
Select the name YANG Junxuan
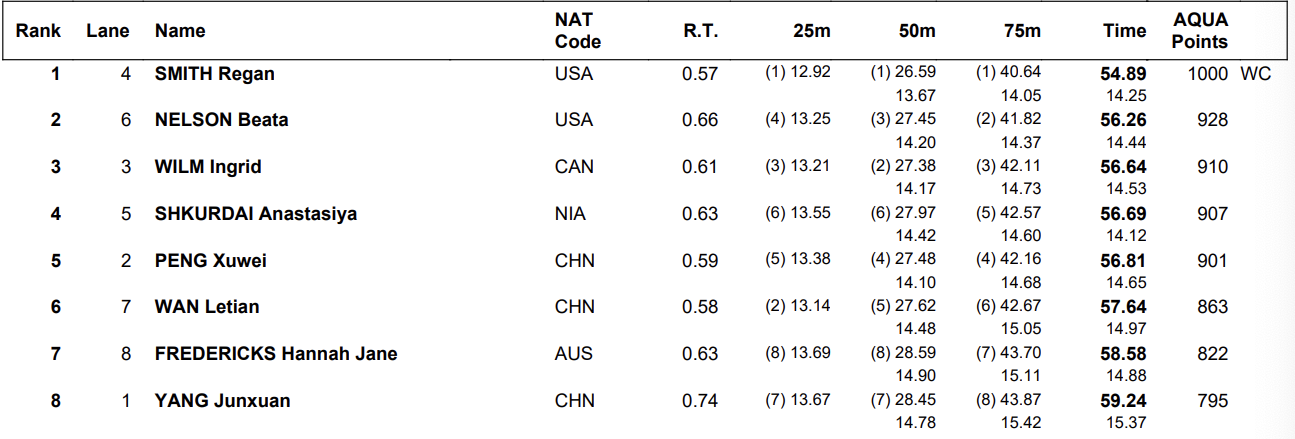point(223,401)
